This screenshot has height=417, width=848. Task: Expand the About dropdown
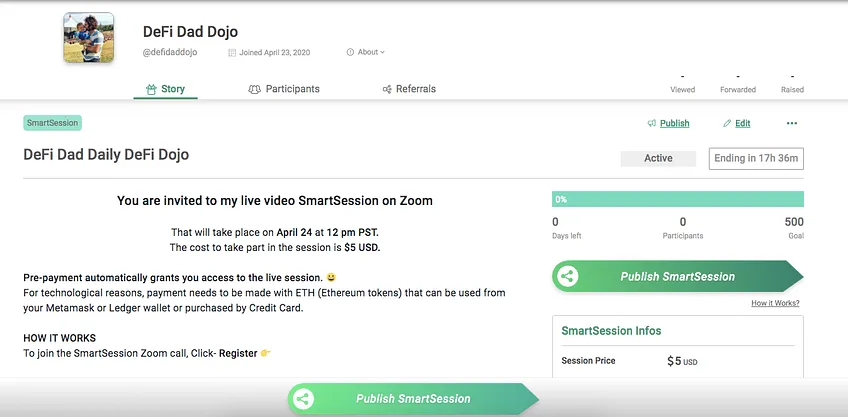point(366,52)
